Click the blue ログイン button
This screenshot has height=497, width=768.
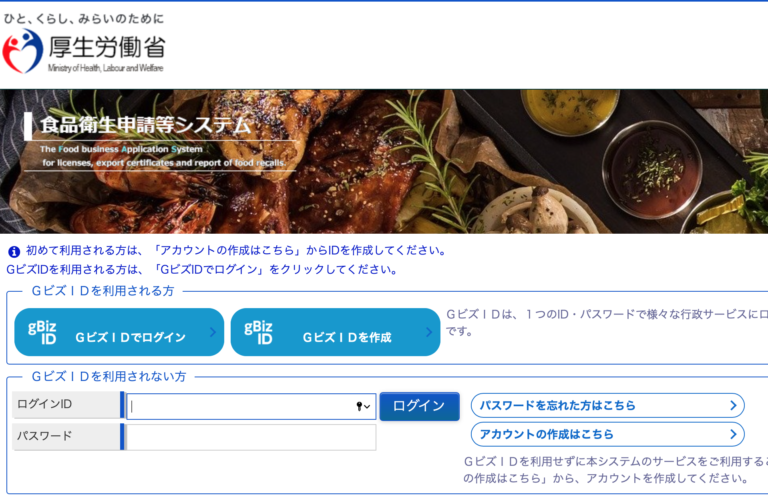(419, 406)
